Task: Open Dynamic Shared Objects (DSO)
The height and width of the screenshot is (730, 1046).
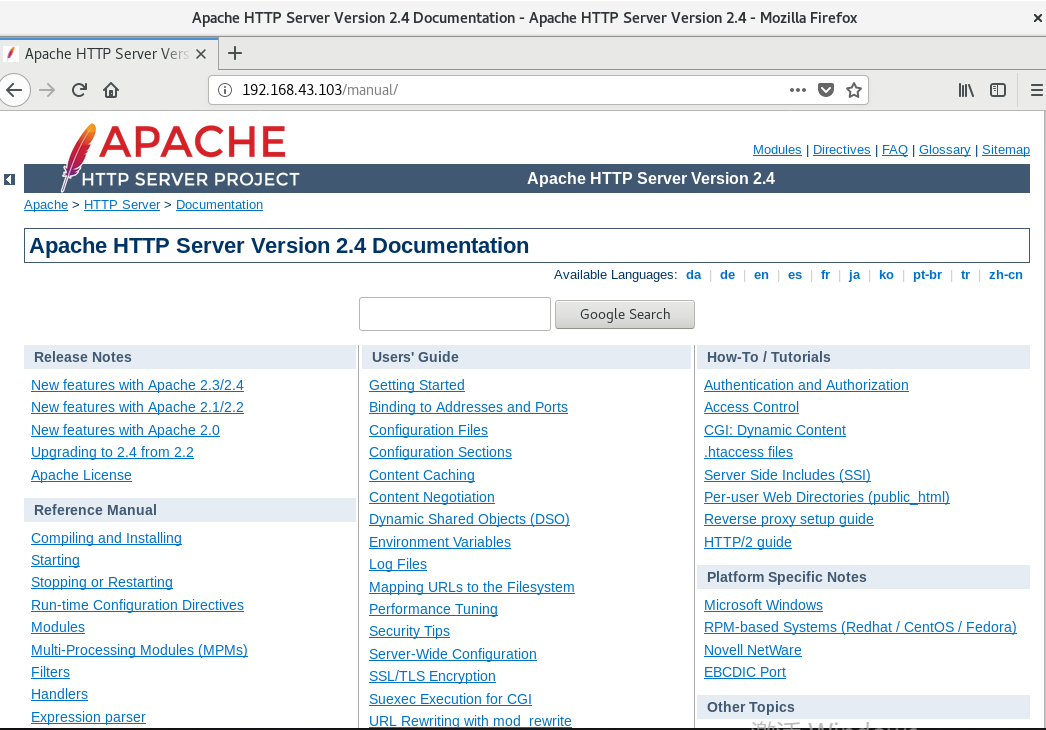Action: coord(469,519)
